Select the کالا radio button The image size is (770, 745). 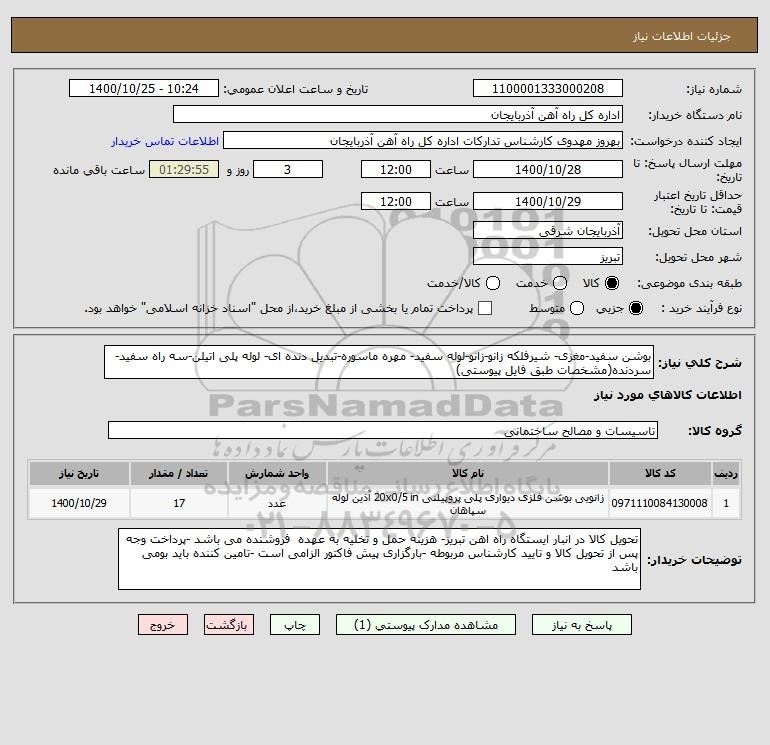tap(612, 283)
